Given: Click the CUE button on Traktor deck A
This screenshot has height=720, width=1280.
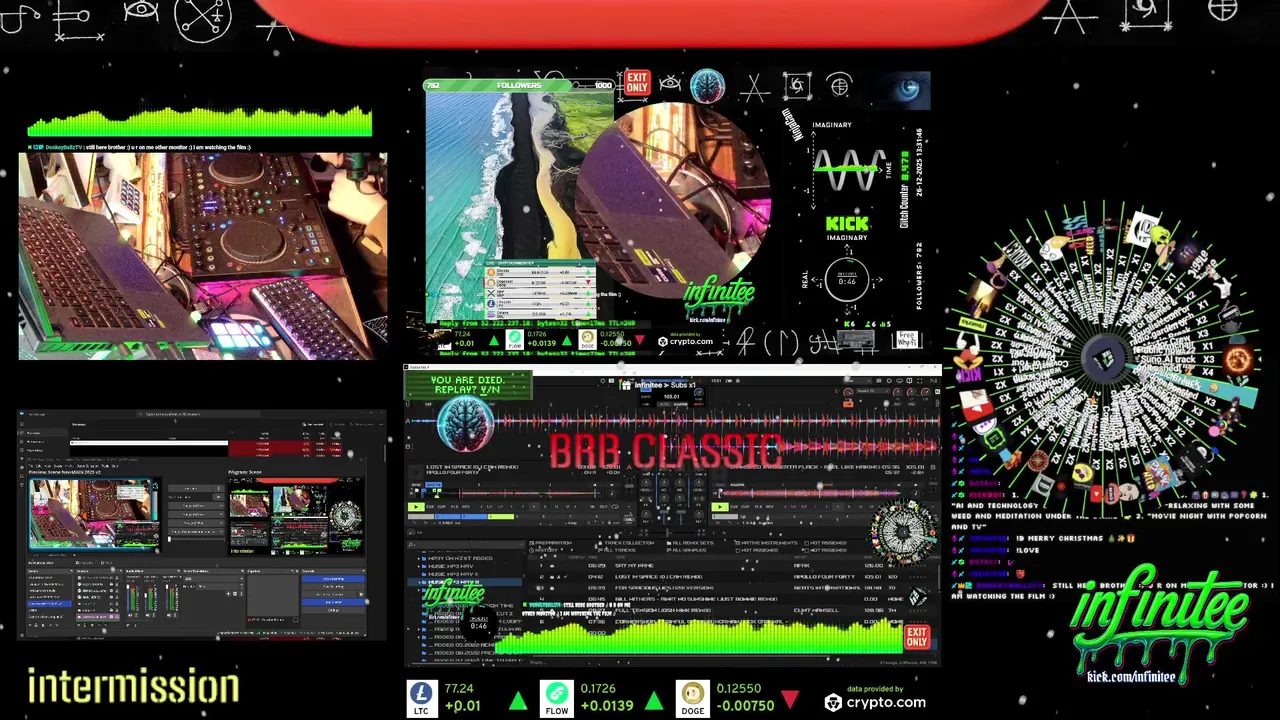Looking at the screenshot, I should point(430,507).
